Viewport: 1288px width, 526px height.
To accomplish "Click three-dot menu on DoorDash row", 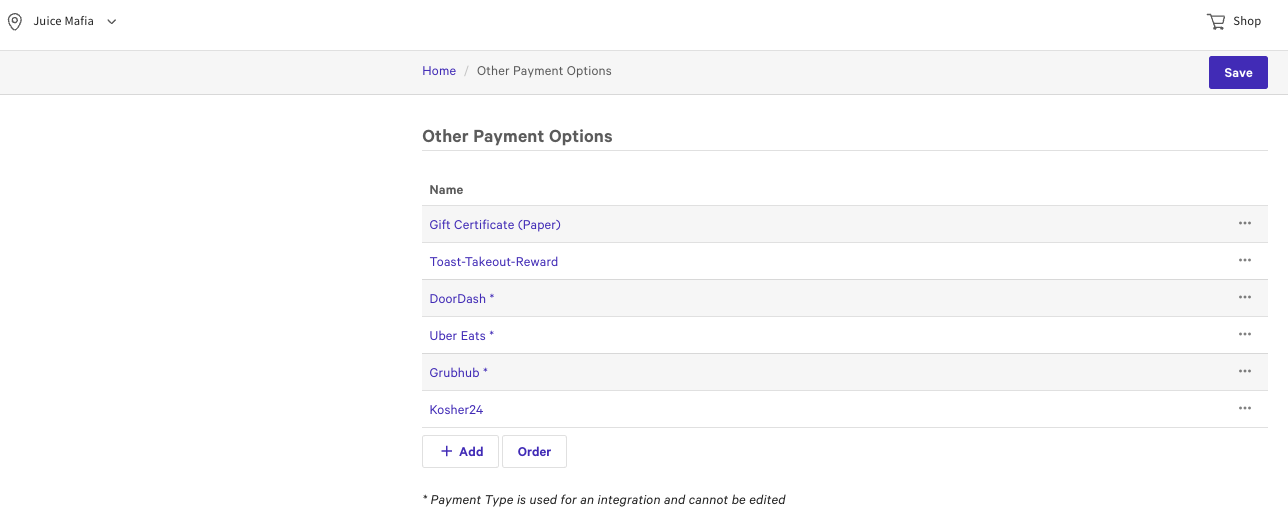I will (x=1244, y=298).
